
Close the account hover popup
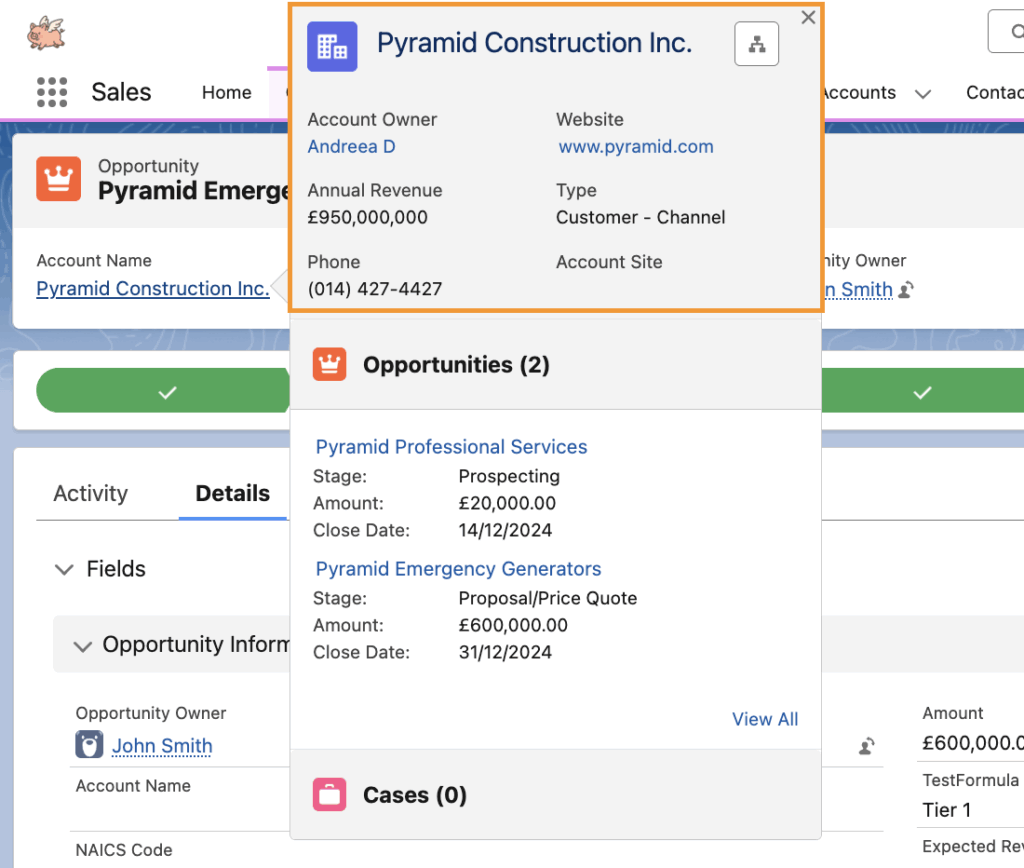click(808, 17)
